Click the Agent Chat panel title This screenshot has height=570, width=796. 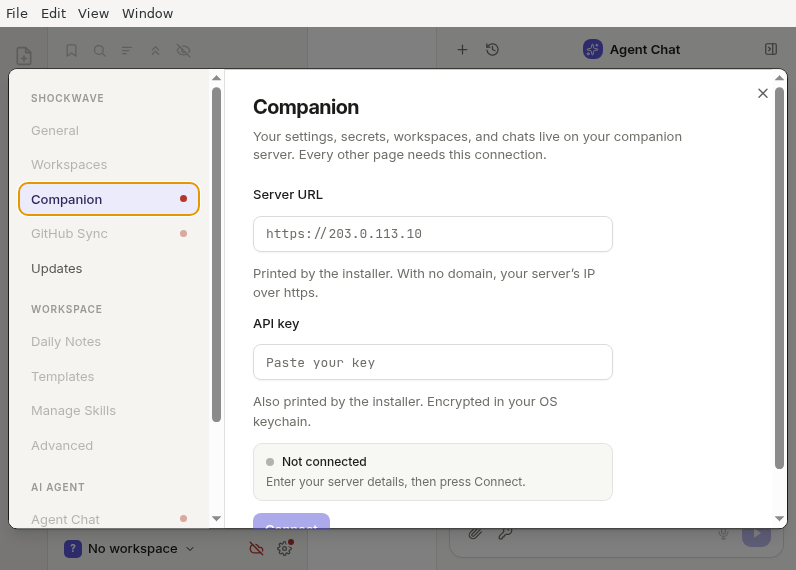pyautogui.click(x=645, y=50)
